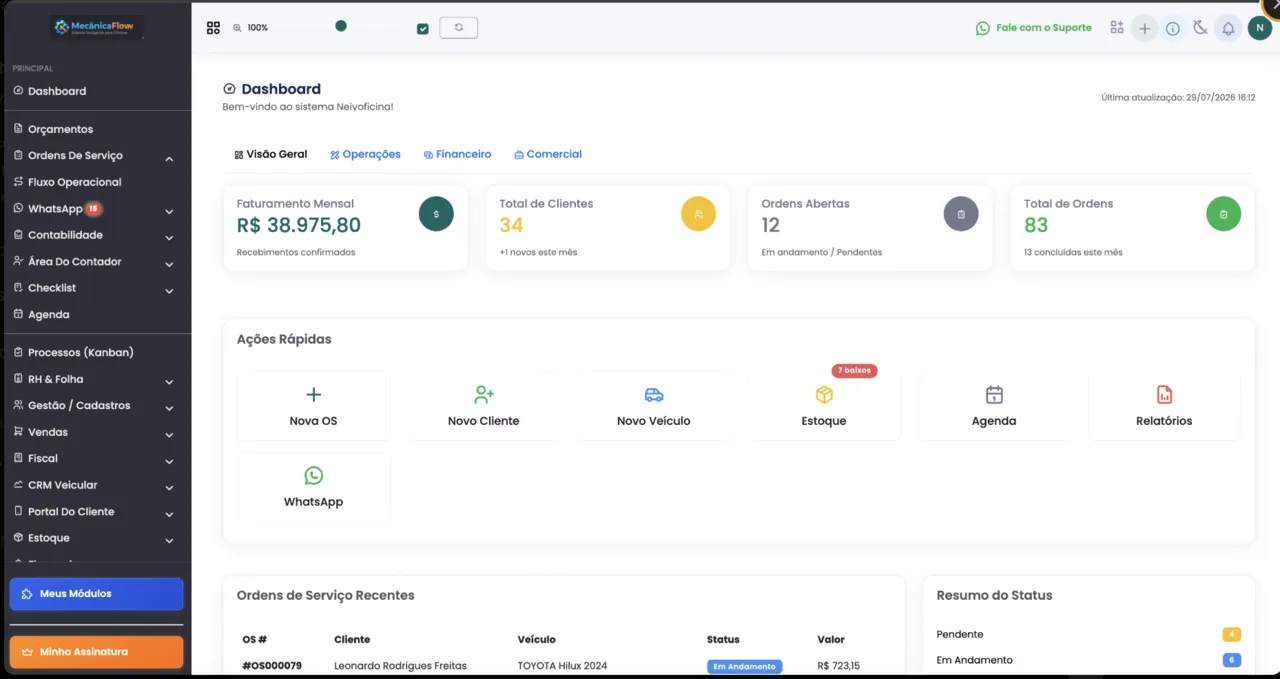Toggle dark mode moon icon

pyautogui.click(x=1200, y=28)
